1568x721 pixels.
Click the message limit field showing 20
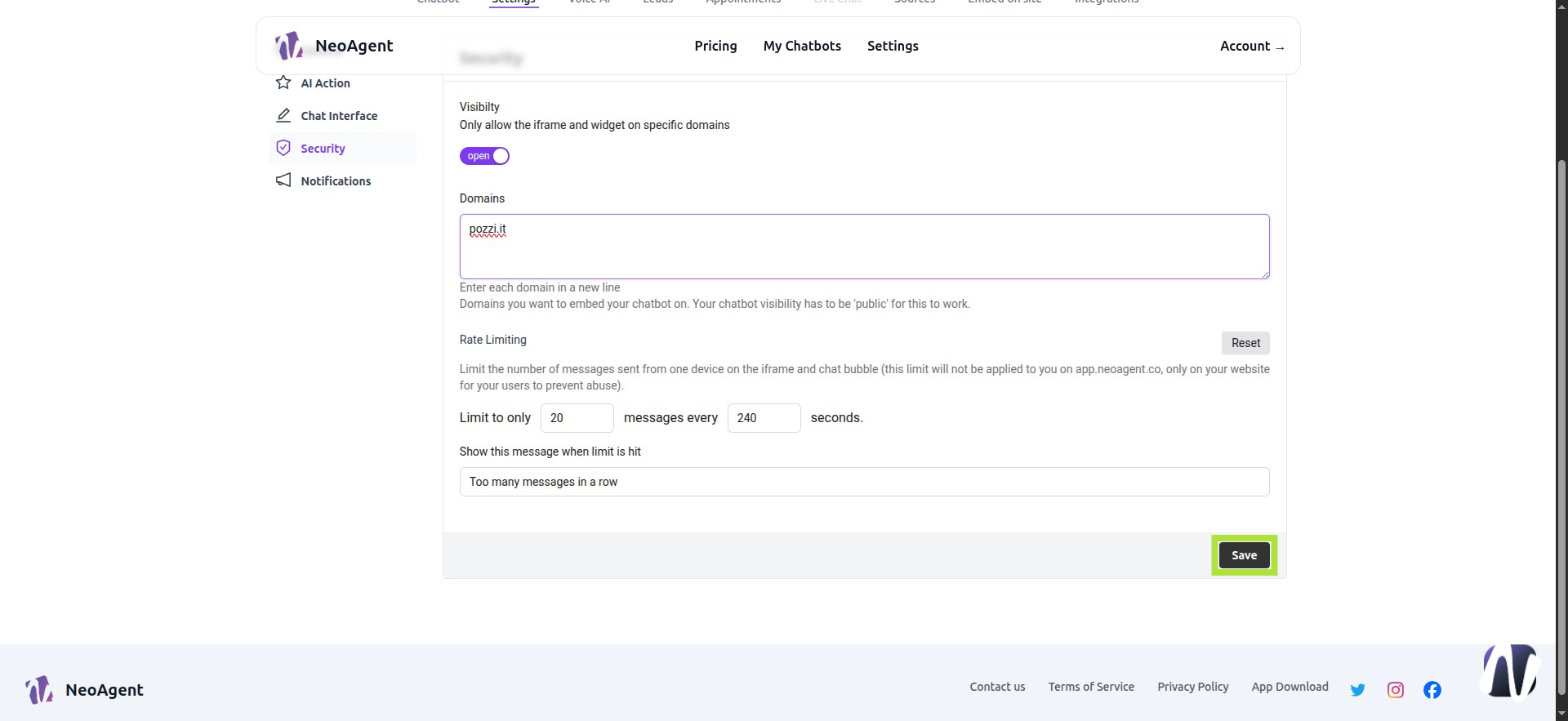click(x=577, y=418)
